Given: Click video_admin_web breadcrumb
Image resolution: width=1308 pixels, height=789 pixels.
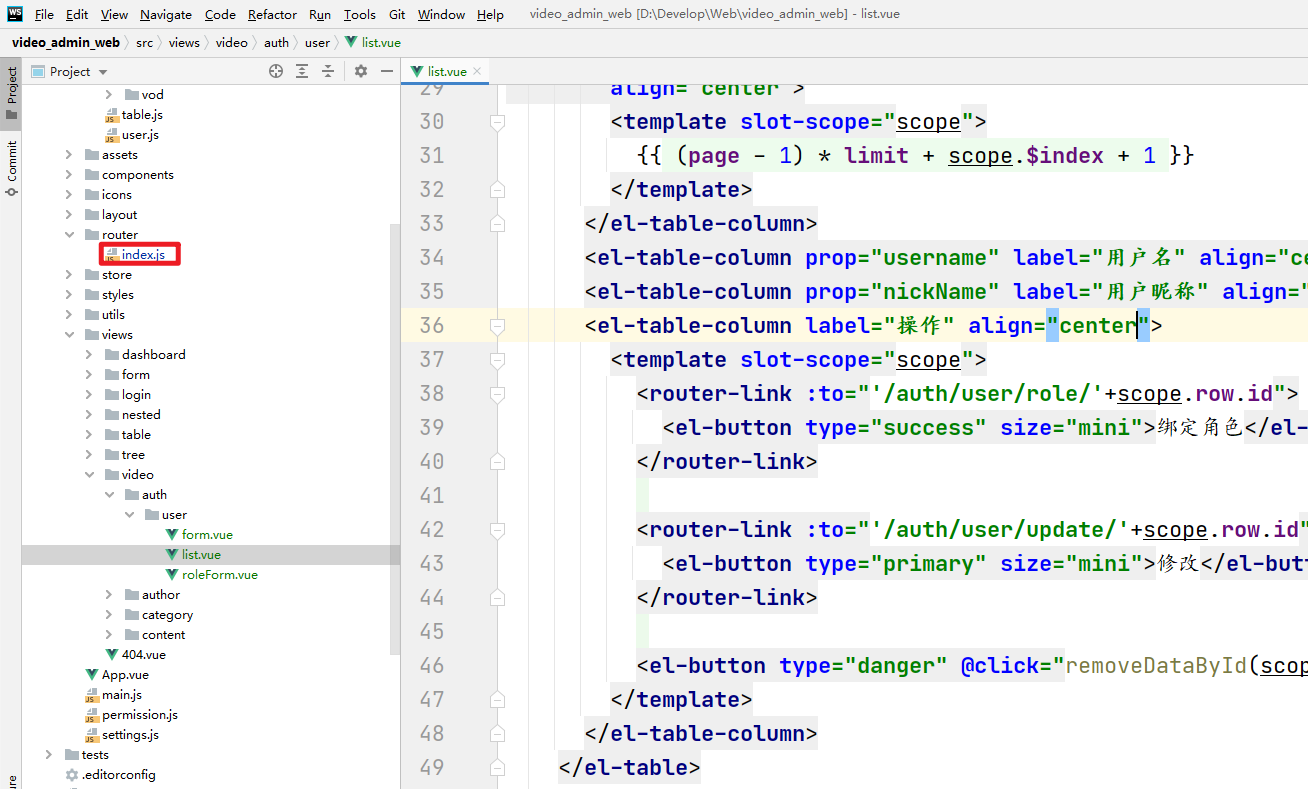Looking at the screenshot, I should 65,42.
